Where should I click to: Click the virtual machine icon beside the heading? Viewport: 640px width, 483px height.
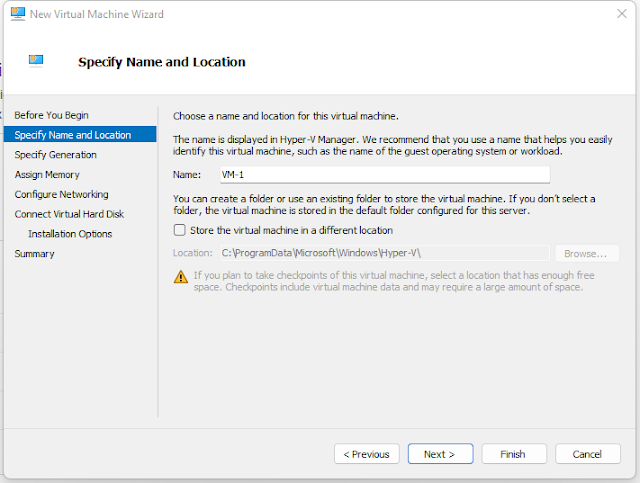[36, 61]
